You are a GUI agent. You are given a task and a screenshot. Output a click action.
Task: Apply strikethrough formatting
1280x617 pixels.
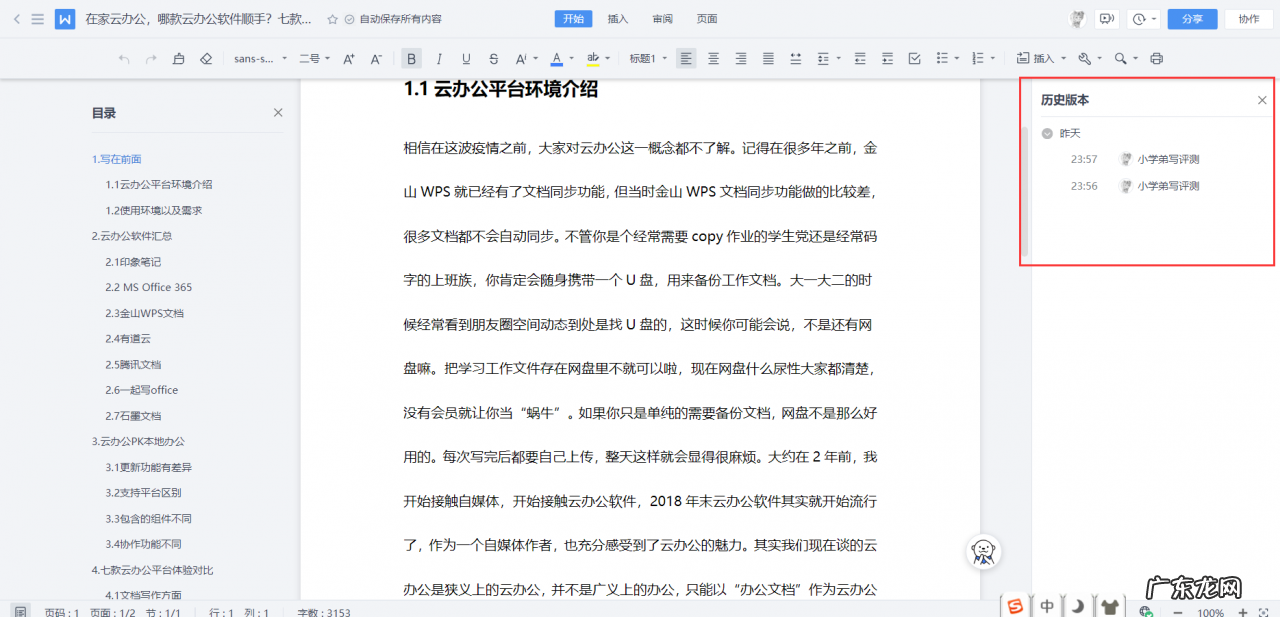(x=494, y=58)
